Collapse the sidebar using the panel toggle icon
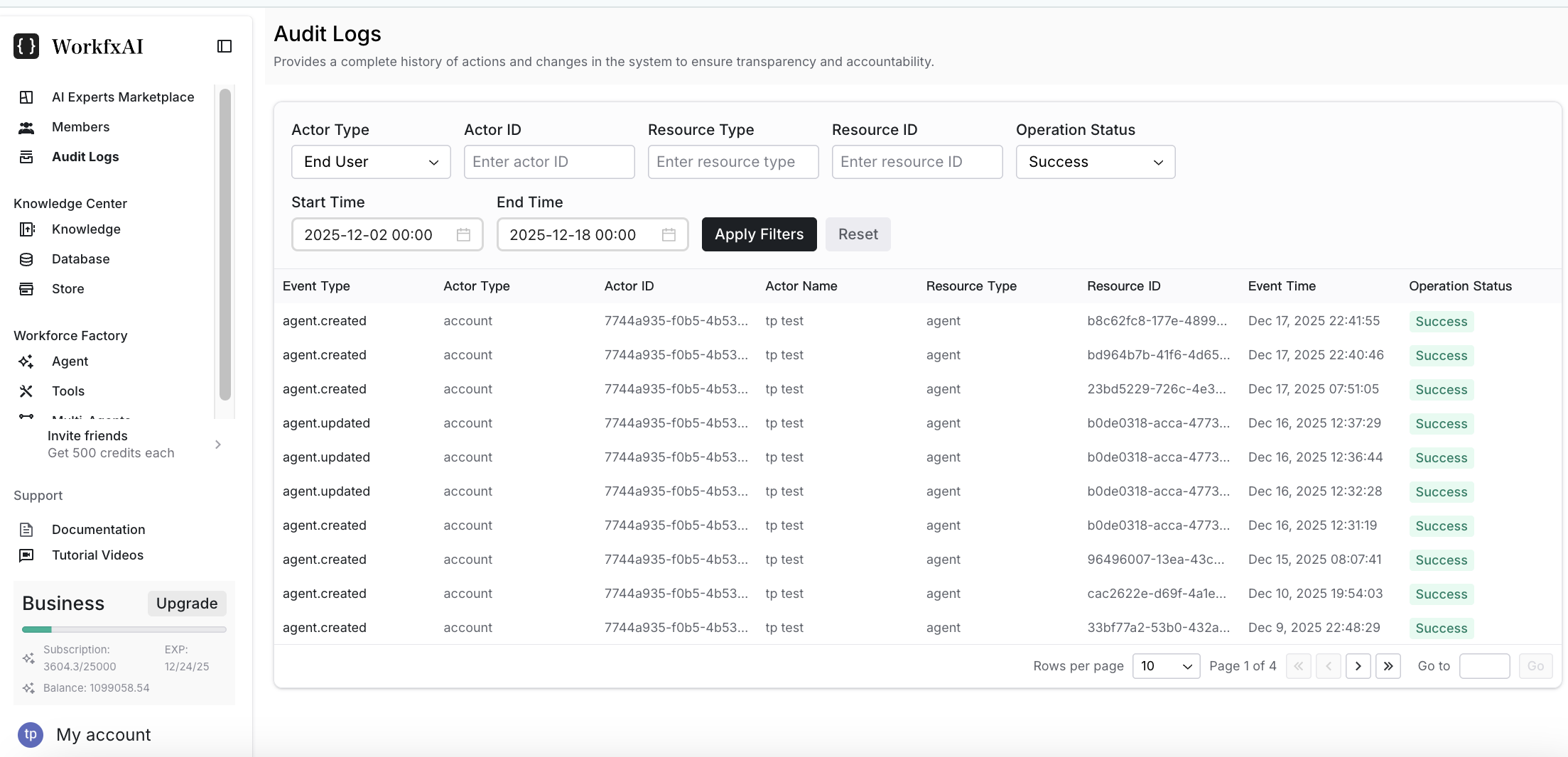Screen dimensions: 1568x757 (x=225, y=46)
